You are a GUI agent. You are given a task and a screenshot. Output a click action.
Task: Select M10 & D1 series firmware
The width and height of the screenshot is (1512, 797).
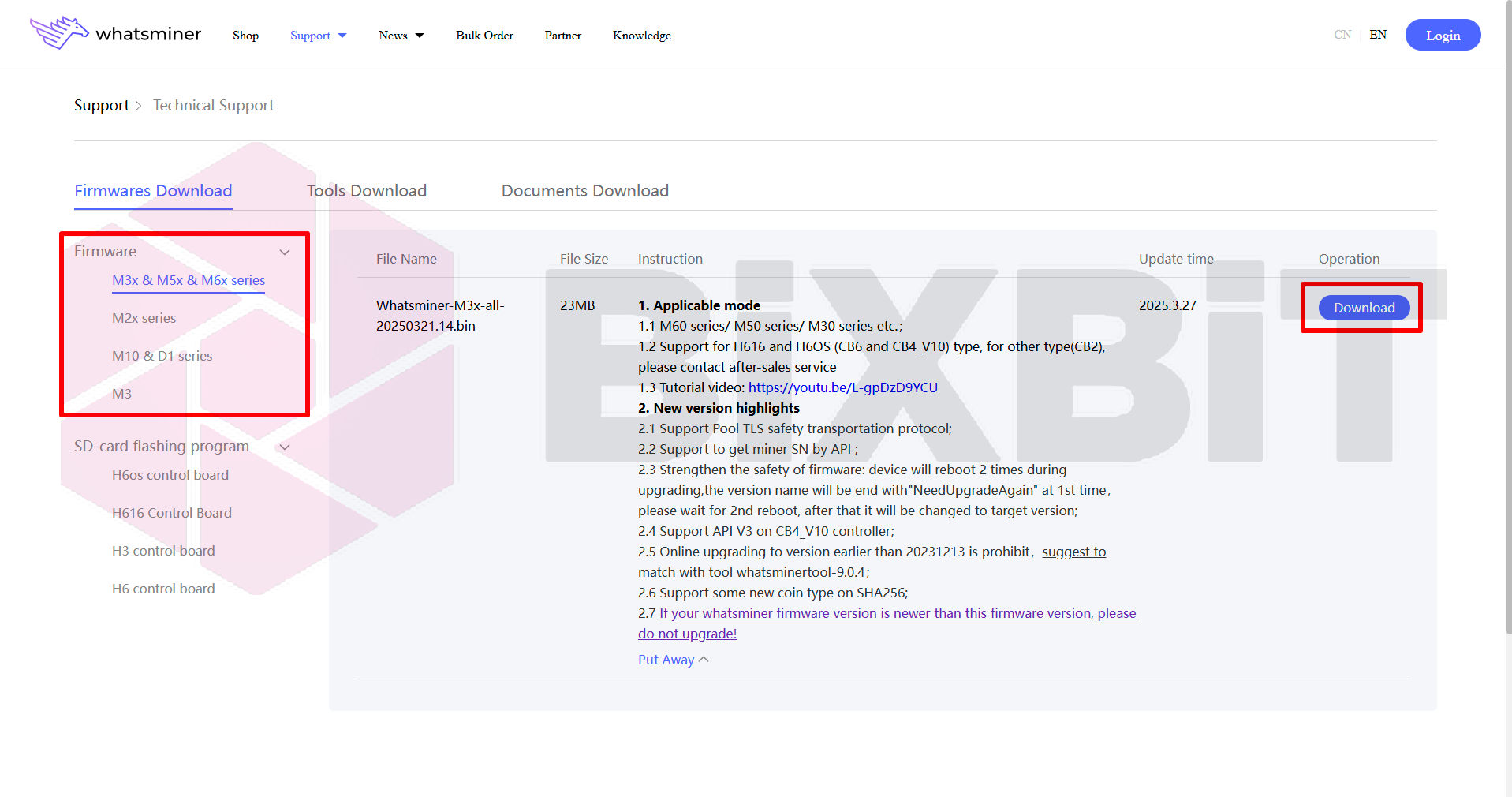(x=162, y=356)
